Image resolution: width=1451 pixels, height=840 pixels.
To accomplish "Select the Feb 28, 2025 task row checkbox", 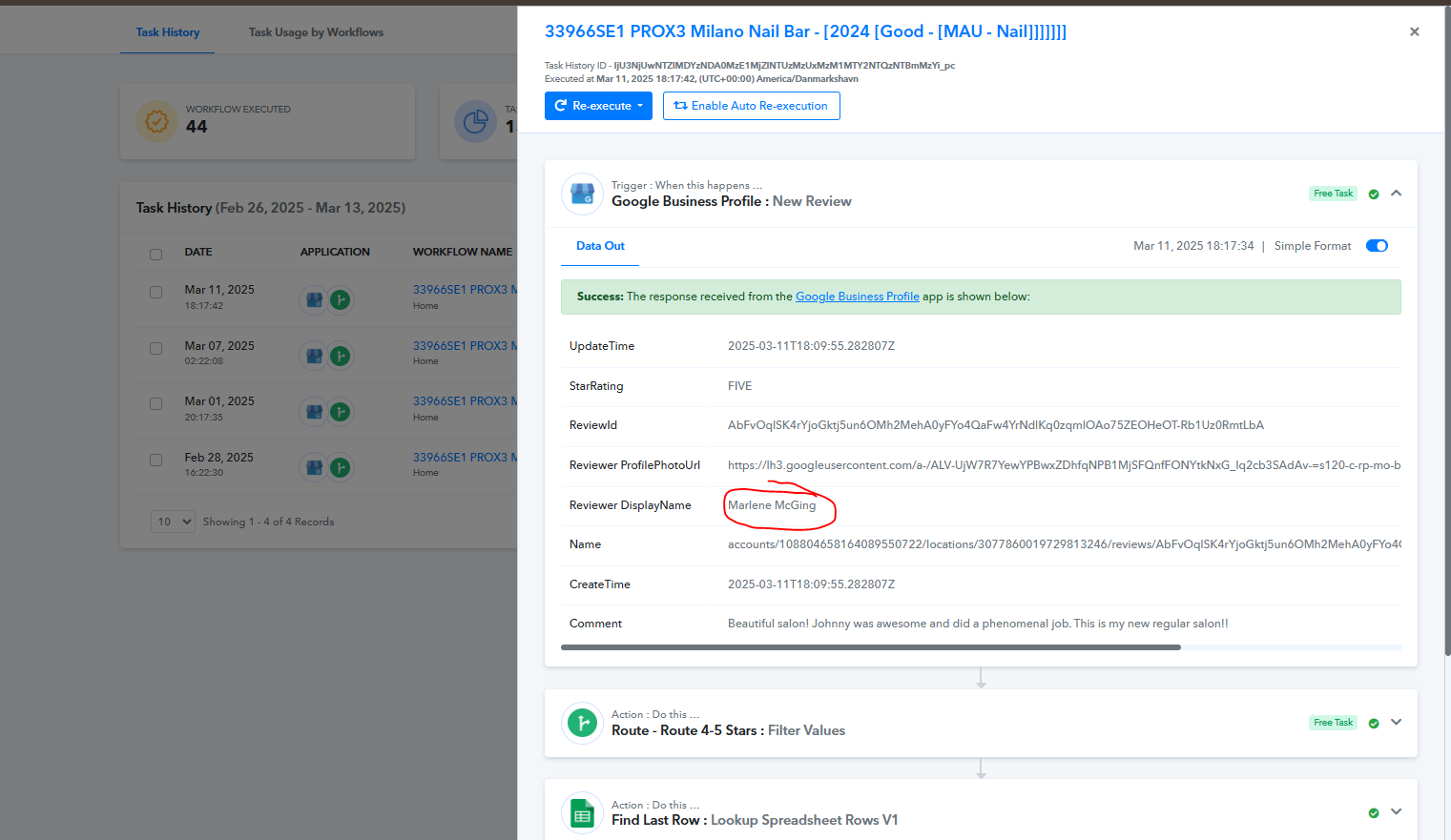I will 155,461.
